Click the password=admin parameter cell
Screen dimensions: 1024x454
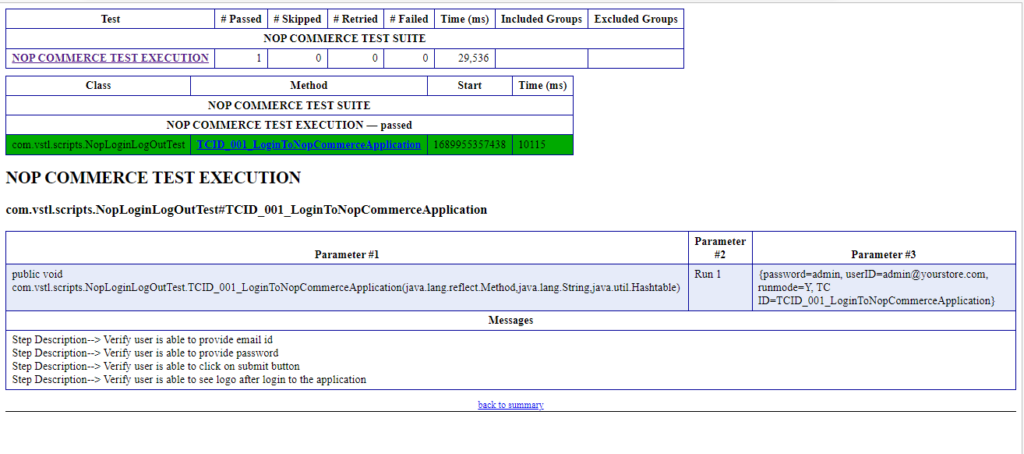coord(884,287)
